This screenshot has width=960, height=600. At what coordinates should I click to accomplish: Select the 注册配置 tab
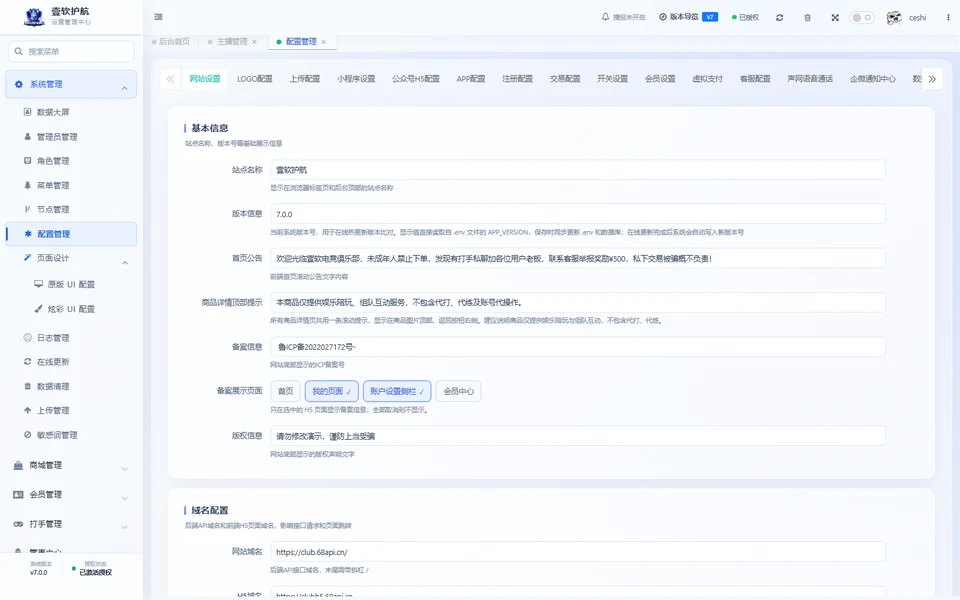point(517,79)
